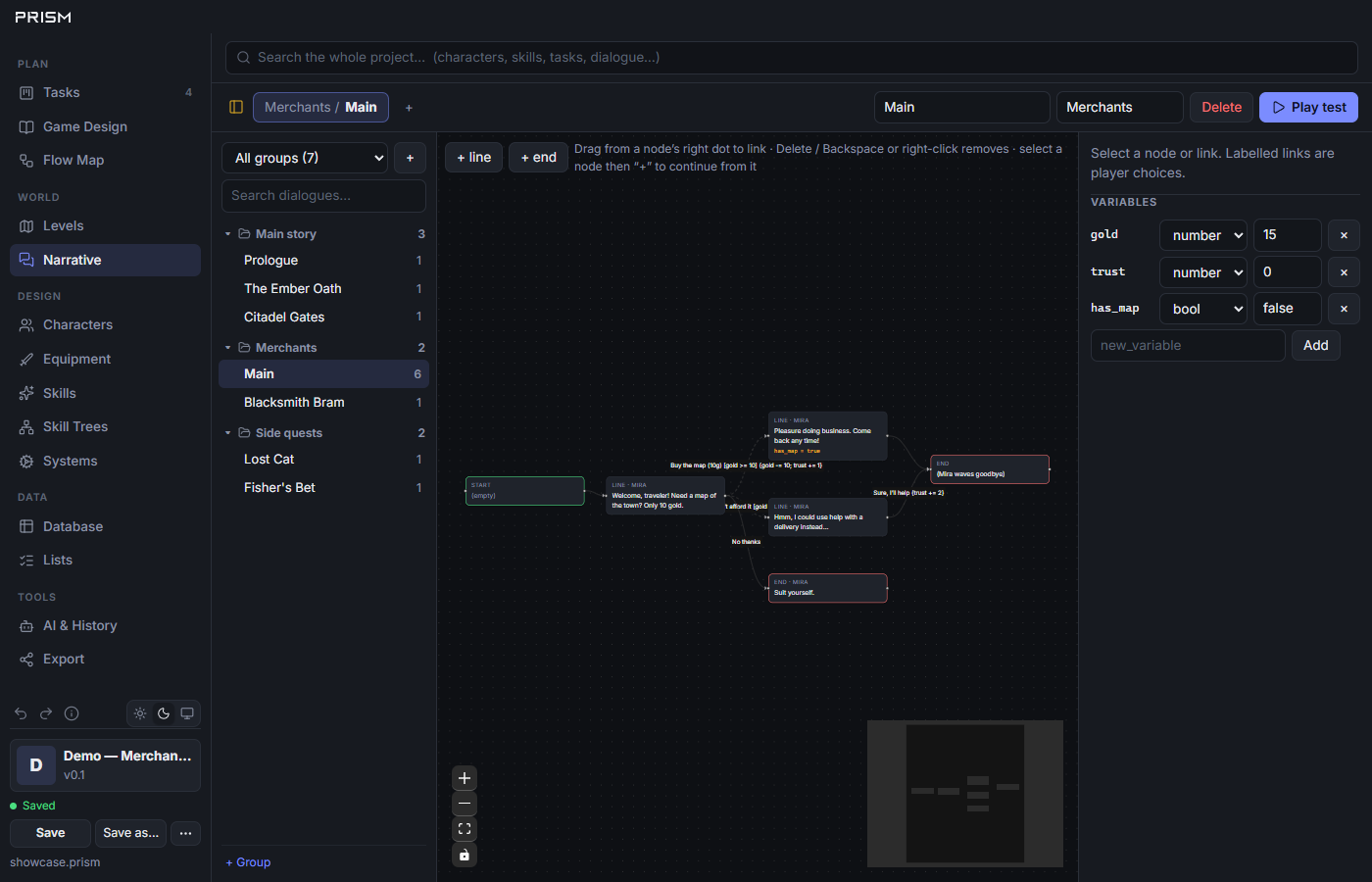Click the + Group link
This screenshot has width=1372, height=882.
tap(248, 862)
